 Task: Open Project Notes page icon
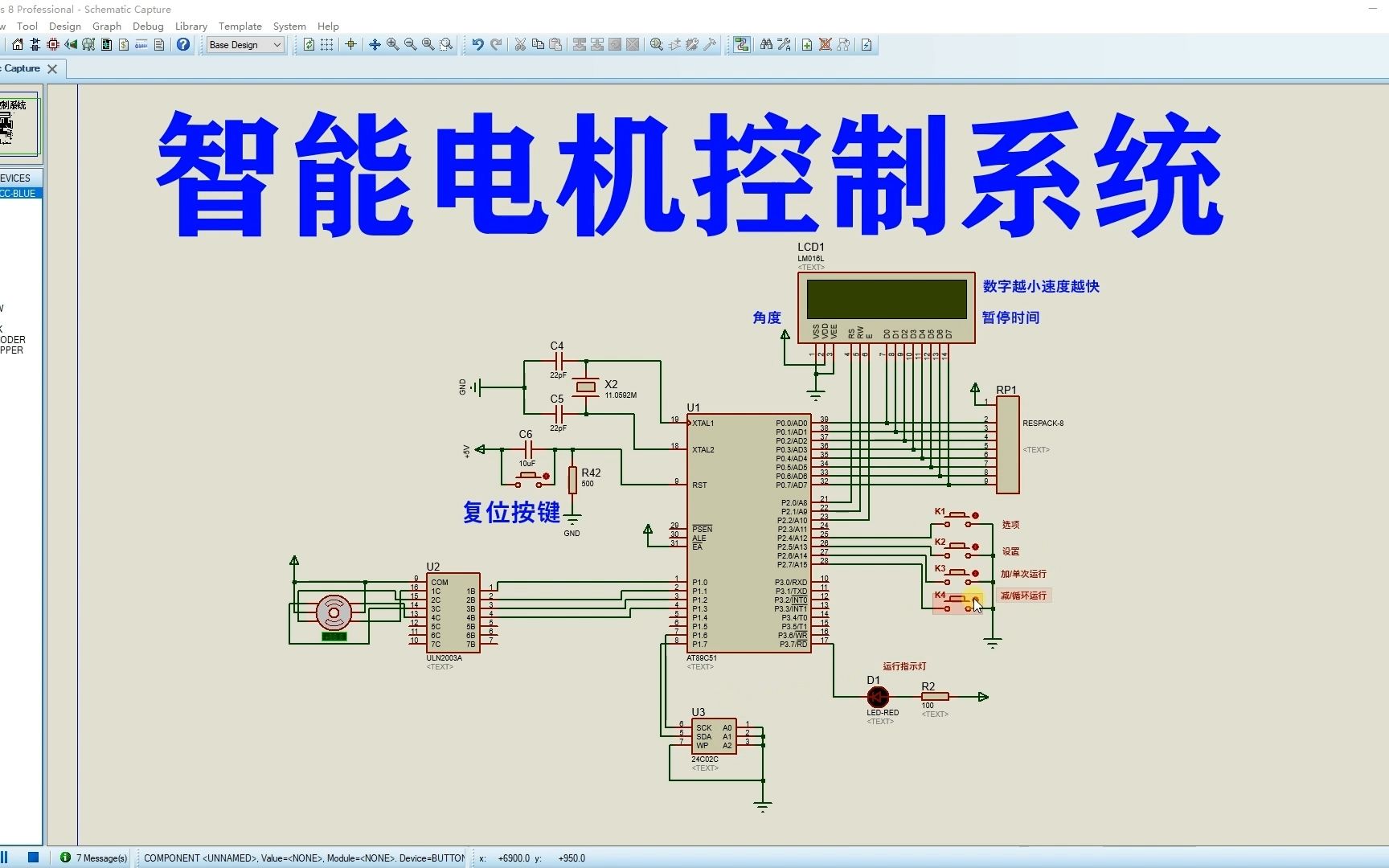tap(159, 45)
